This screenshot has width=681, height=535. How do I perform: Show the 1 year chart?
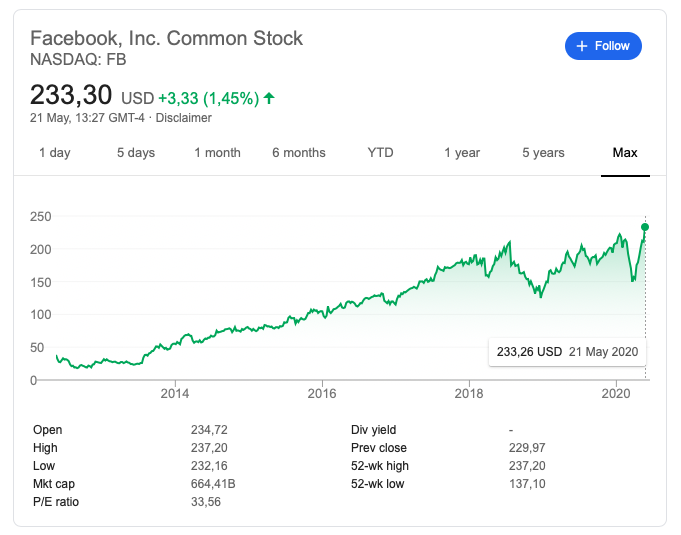point(462,153)
